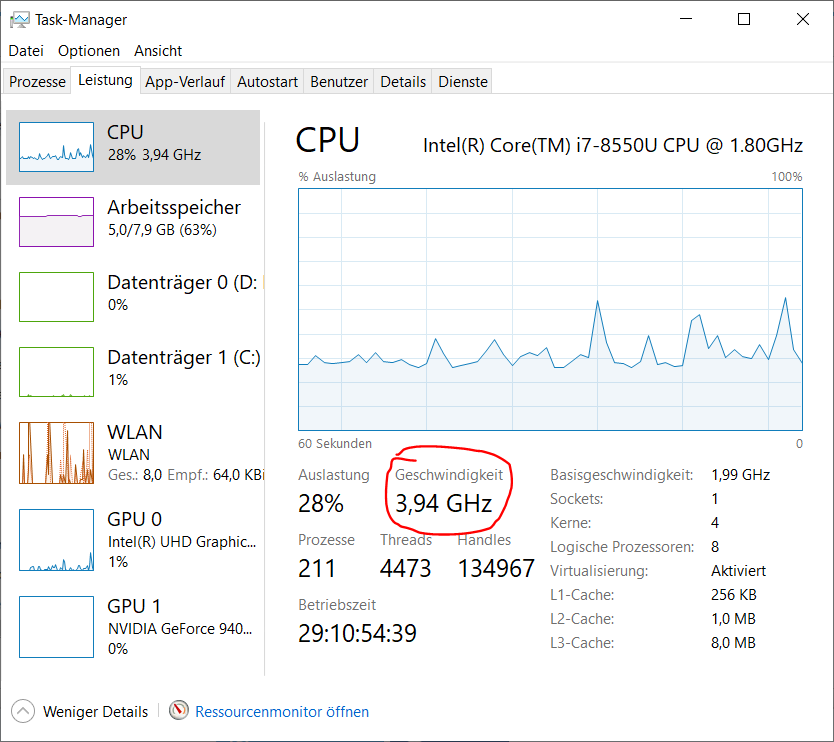Viewport: 834px width, 742px height.
Task: Click the '60 Sekunden' graph axis label
Action: tap(335, 444)
